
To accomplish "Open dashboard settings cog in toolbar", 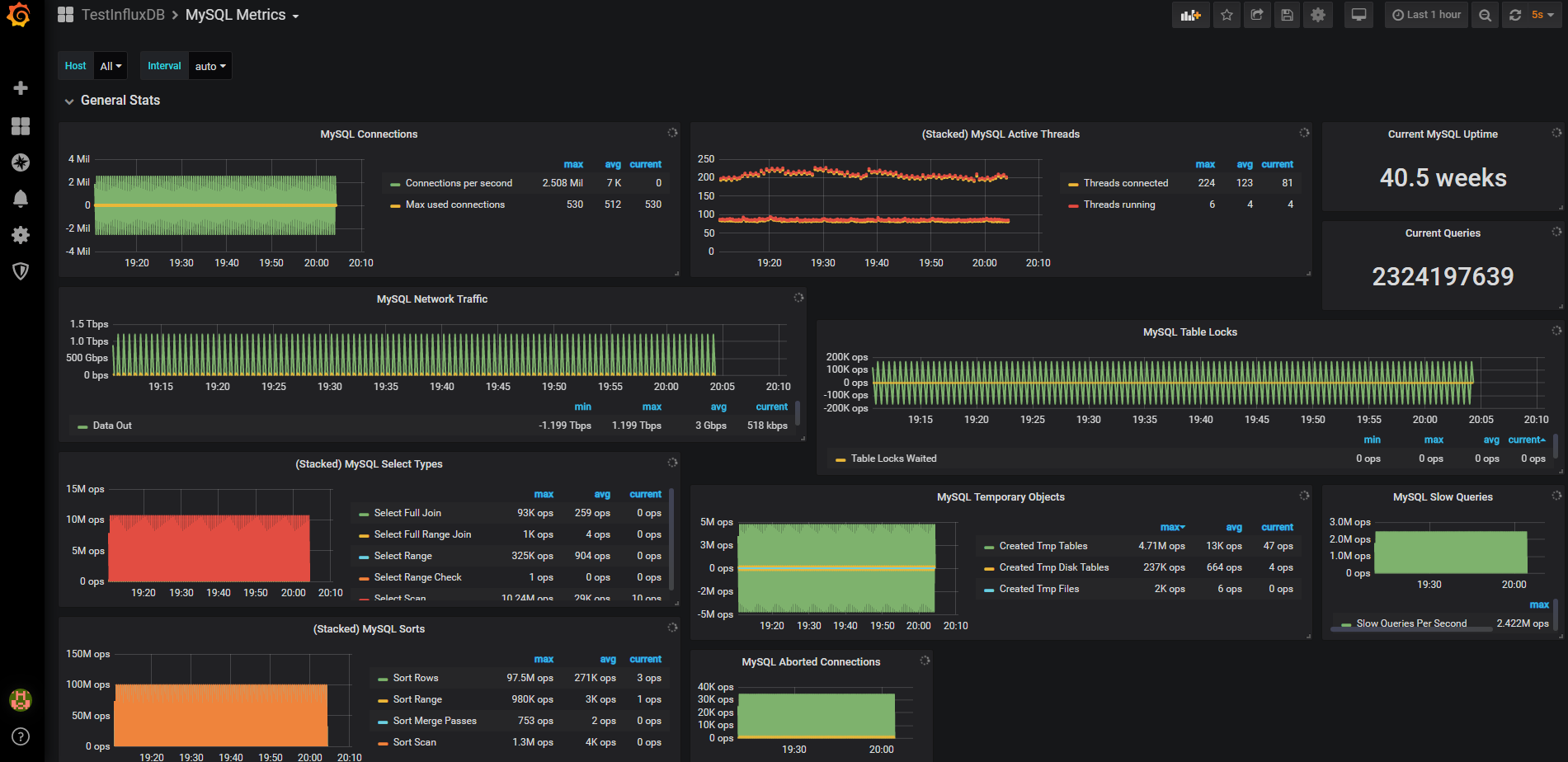I will [x=1318, y=15].
